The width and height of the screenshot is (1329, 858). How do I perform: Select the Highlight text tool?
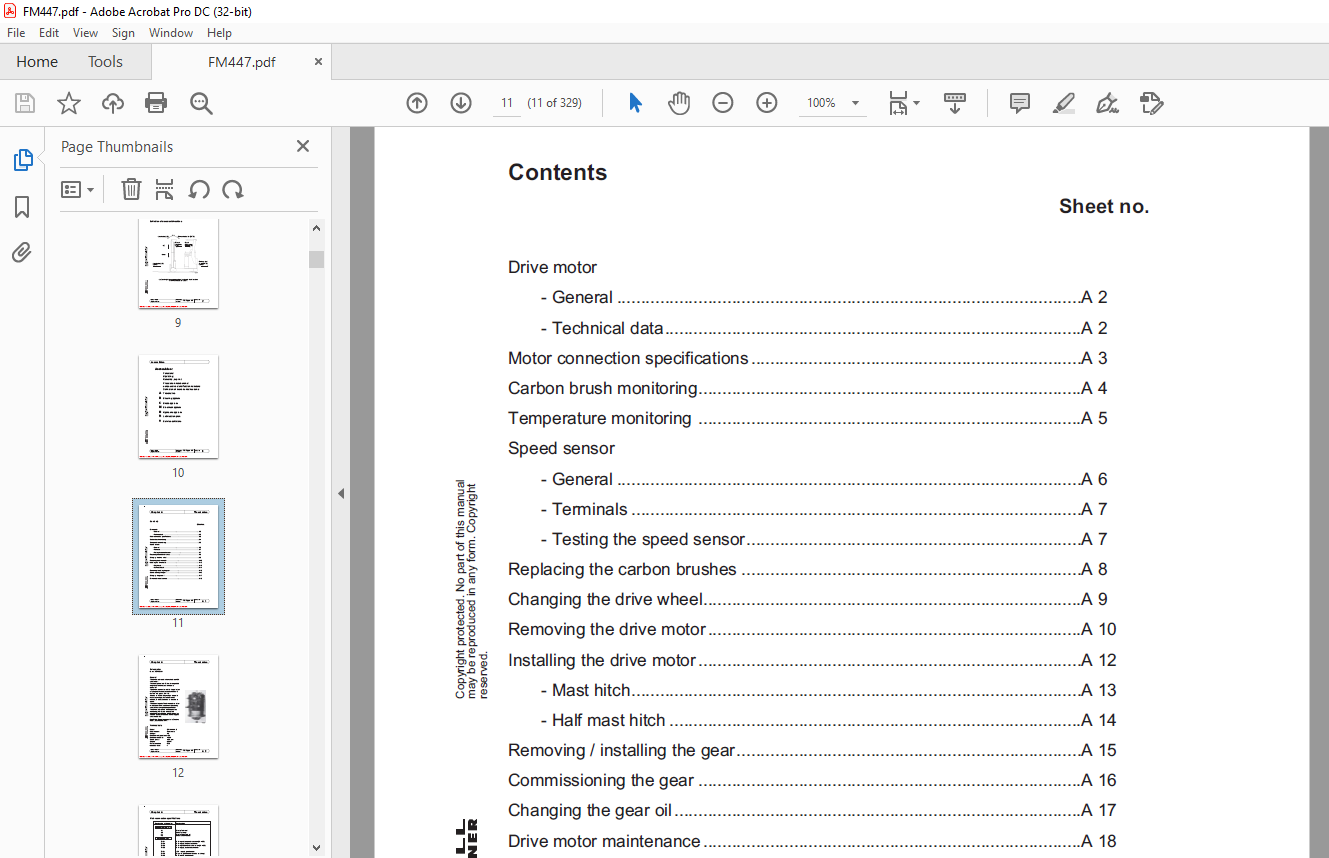[x=1063, y=103]
